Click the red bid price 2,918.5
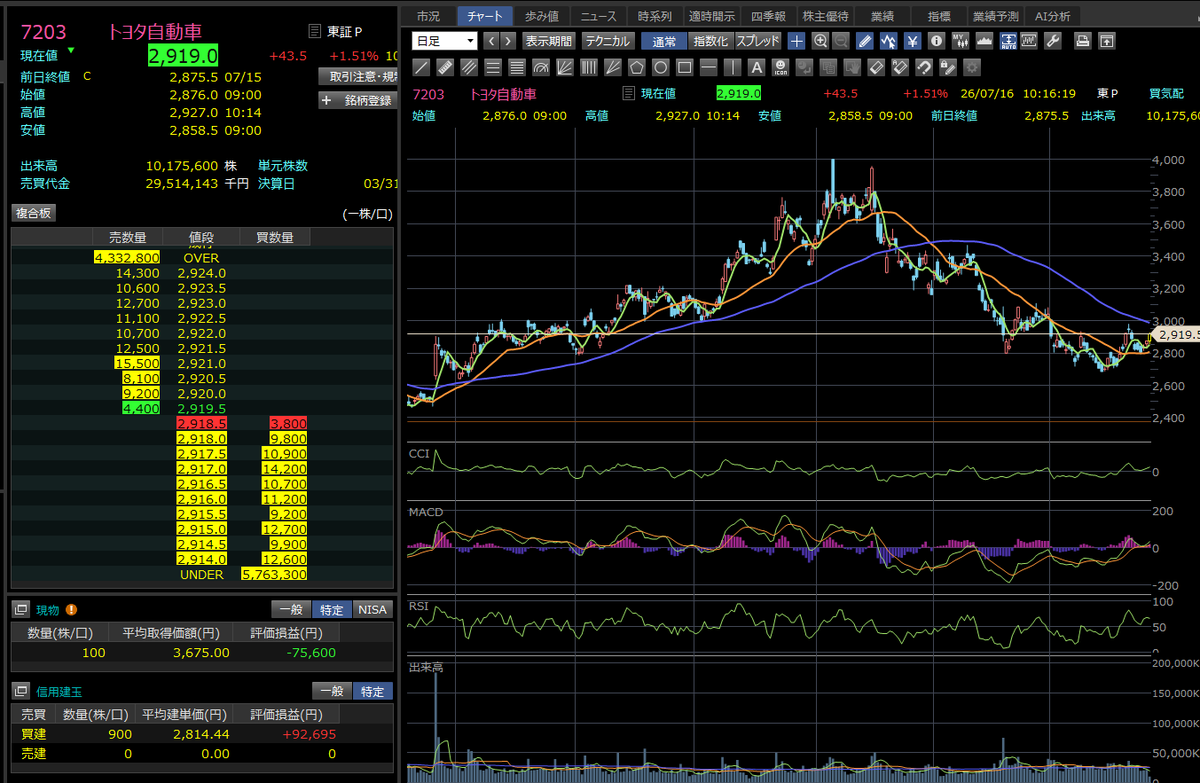This screenshot has width=1200, height=783. (201, 424)
